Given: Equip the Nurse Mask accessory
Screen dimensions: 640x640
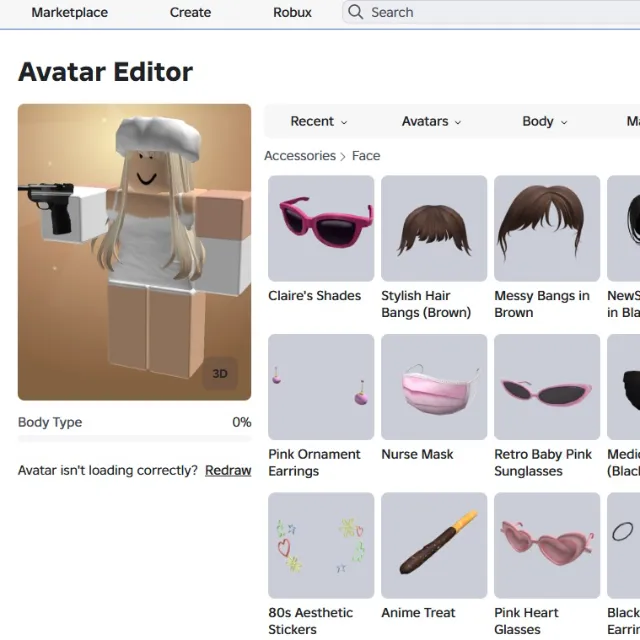Looking at the screenshot, I should coord(434,387).
